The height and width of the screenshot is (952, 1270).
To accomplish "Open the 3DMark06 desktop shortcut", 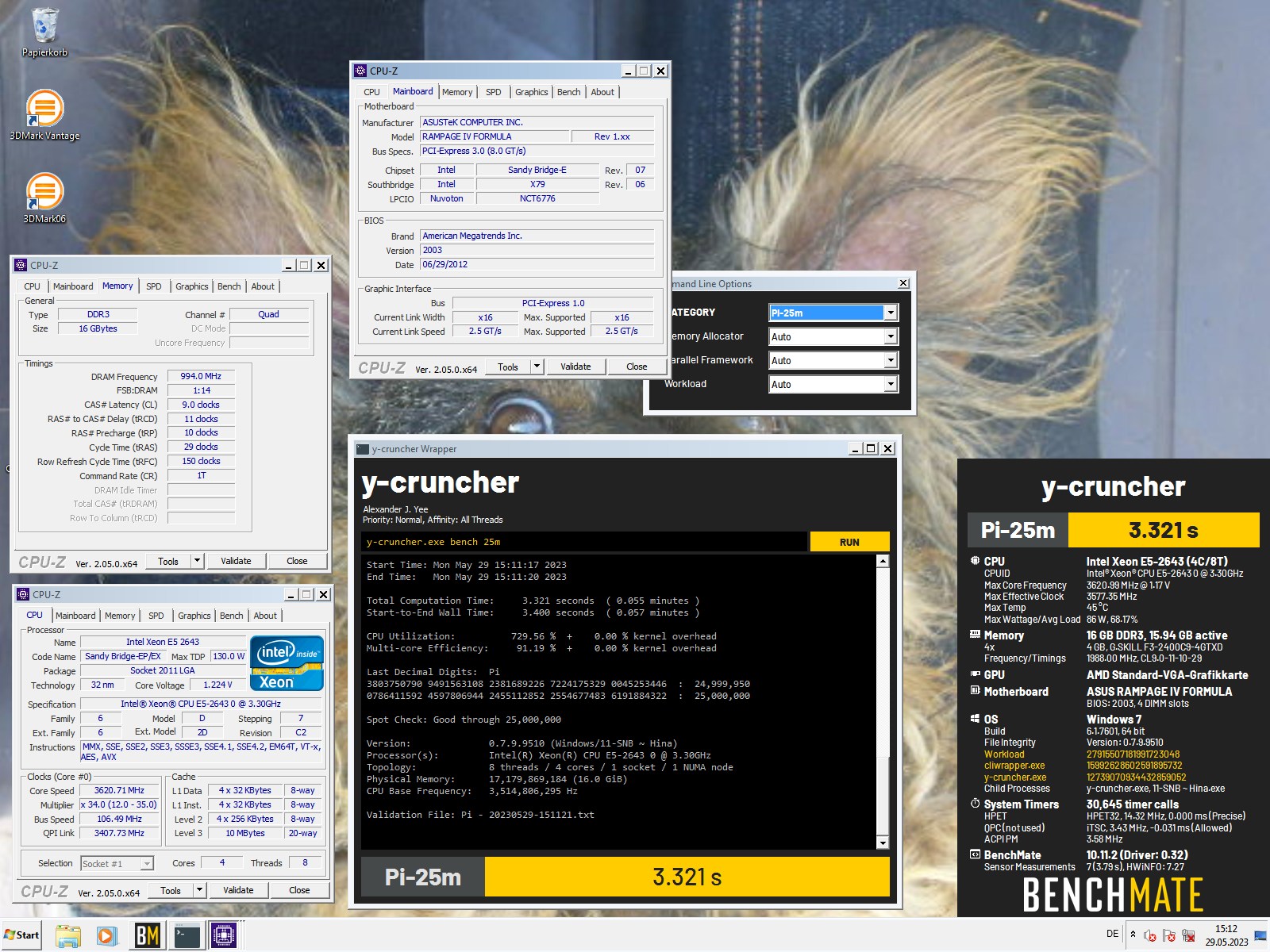I will 44,198.
